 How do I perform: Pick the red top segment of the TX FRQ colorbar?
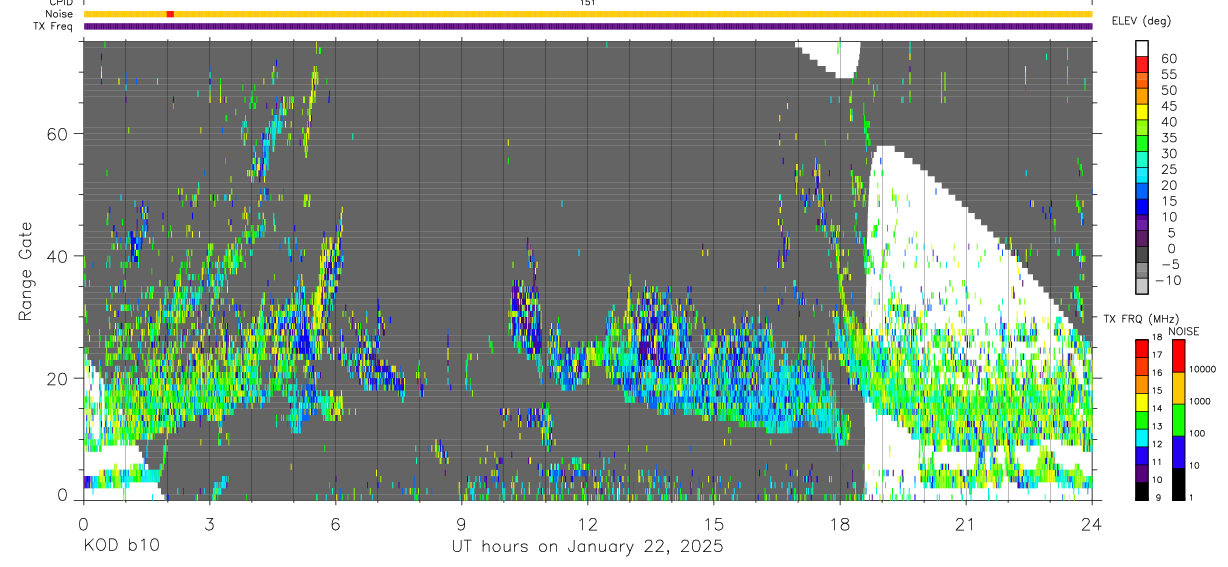[1141, 347]
